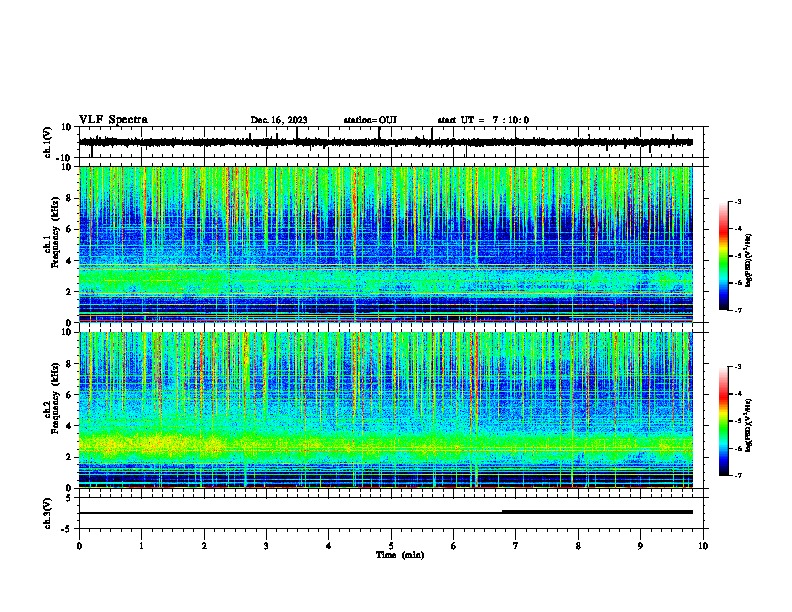Click the ch.1 waveform trace panel
This screenshot has width=792, height=612.
[391, 142]
